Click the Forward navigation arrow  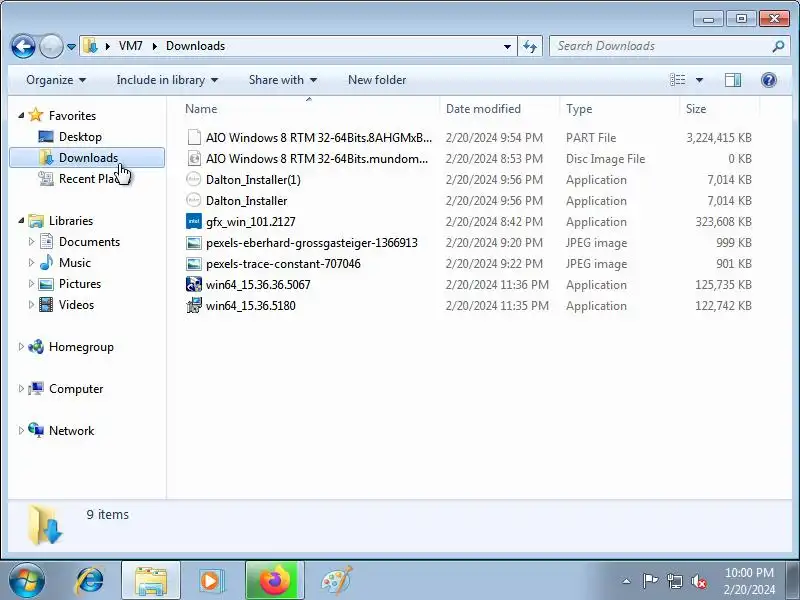pyautogui.click(x=51, y=46)
